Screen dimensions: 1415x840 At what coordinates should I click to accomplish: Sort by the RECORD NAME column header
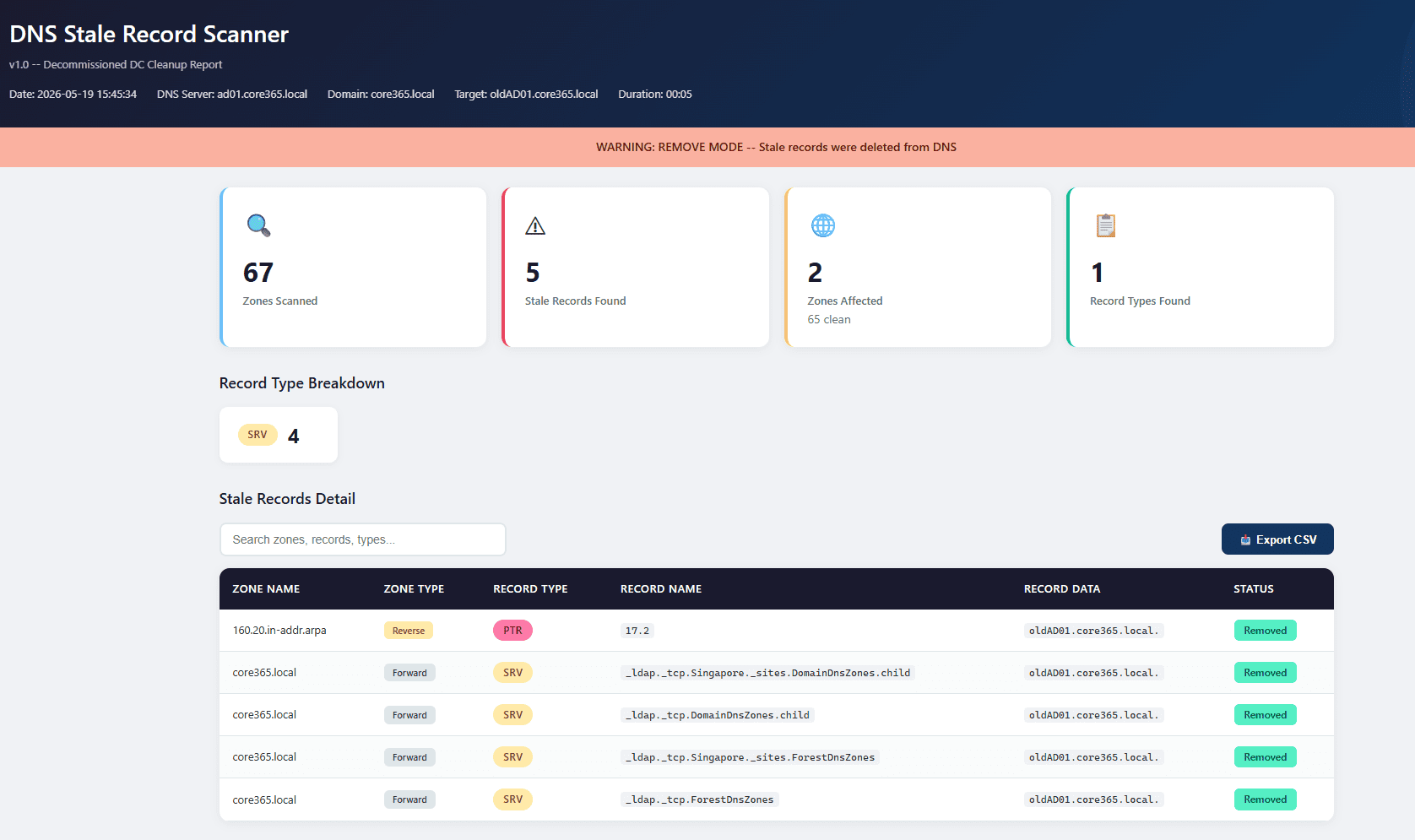661,589
